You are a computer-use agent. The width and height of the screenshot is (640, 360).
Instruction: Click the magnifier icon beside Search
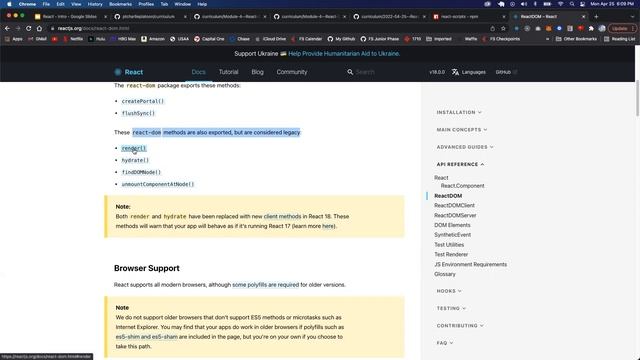[x=350, y=72]
